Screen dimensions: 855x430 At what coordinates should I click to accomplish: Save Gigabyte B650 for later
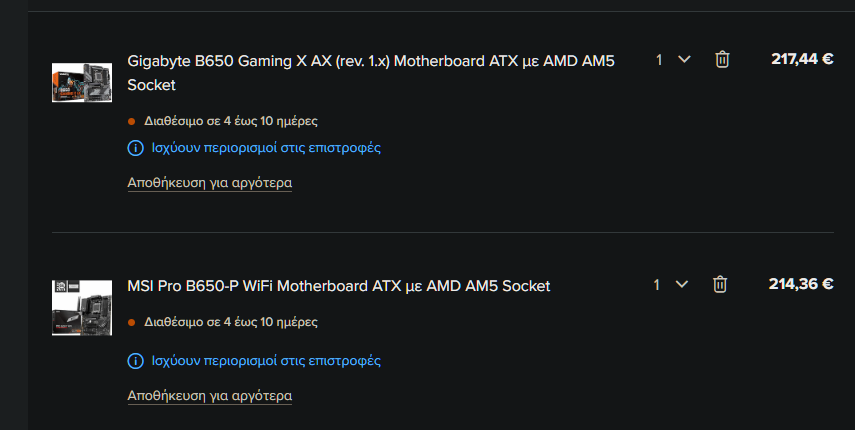[209, 183]
